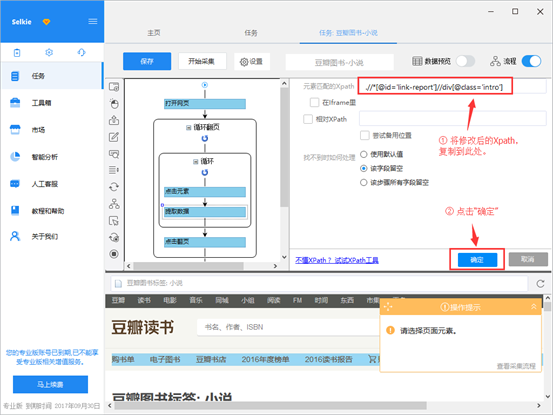The width and height of the screenshot is (553, 415).
Task: Click the task name field 豆瓣图书-小说
Action: pyautogui.click(x=339, y=62)
